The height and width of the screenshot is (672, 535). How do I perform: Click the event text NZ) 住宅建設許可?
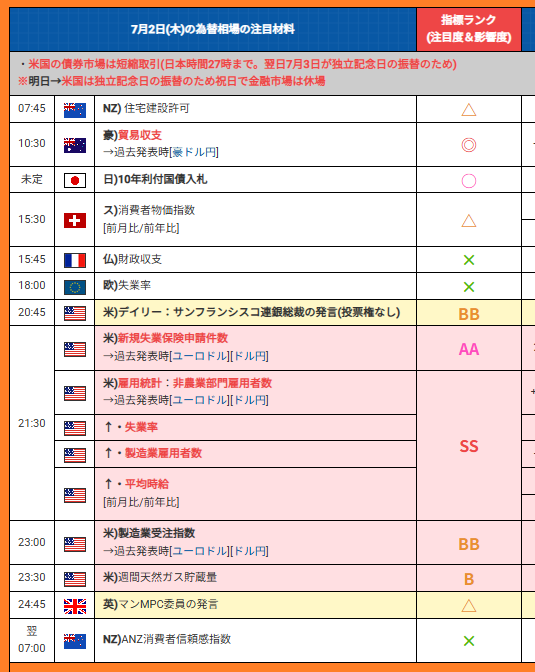click(x=146, y=108)
